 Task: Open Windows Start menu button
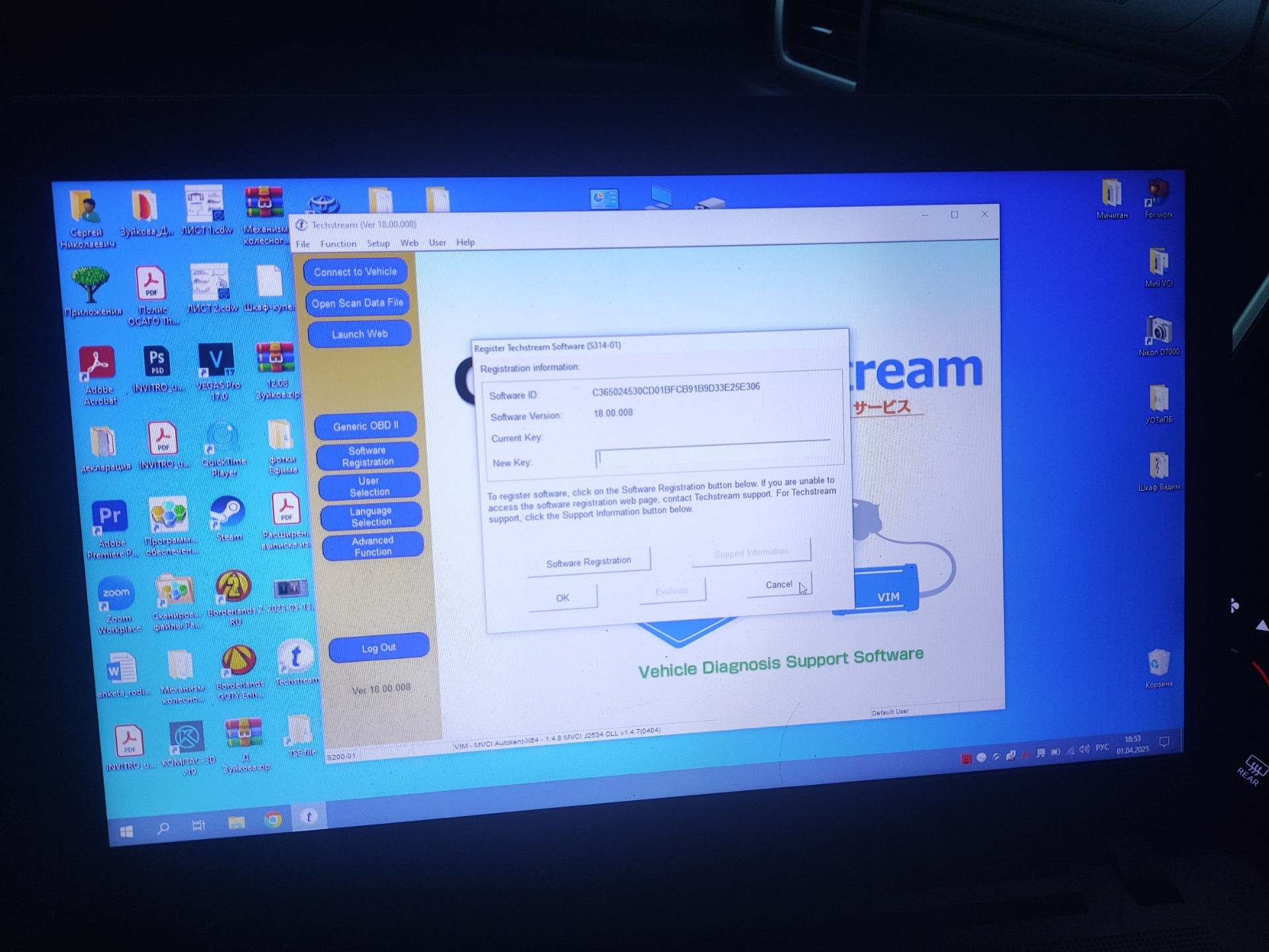click(127, 831)
